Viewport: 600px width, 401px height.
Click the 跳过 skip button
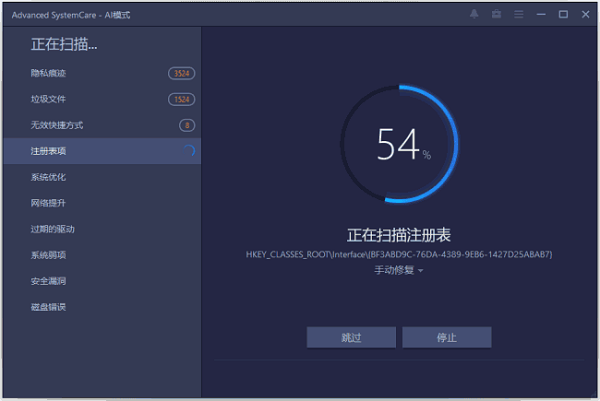point(351,337)
